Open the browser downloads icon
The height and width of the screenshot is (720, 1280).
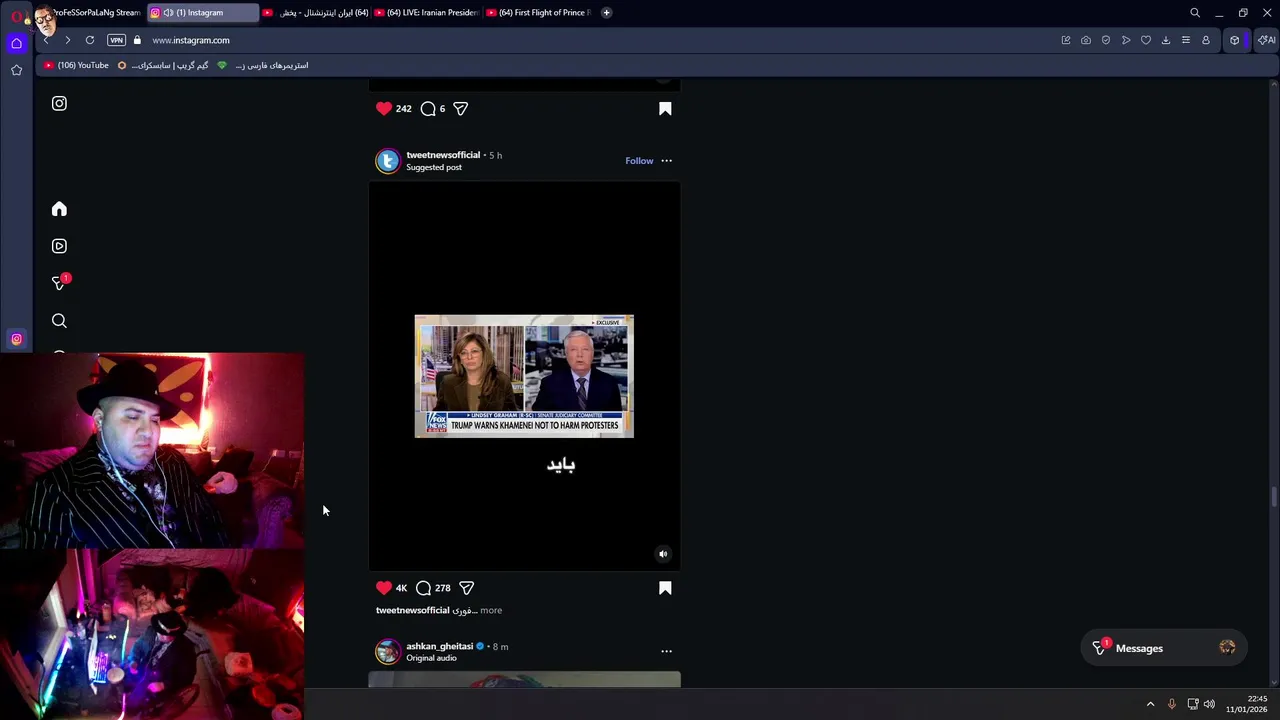[1166, 40]
